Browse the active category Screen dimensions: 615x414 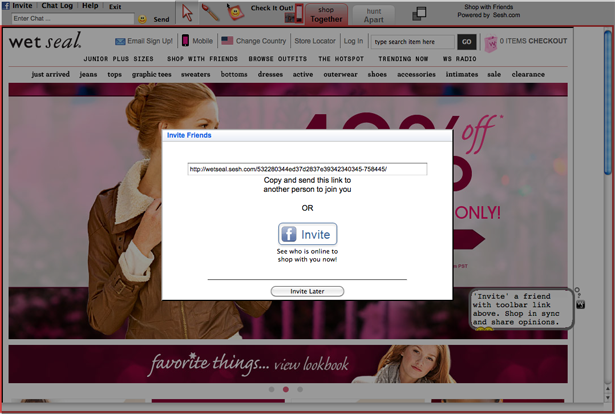tap(303, 74)
